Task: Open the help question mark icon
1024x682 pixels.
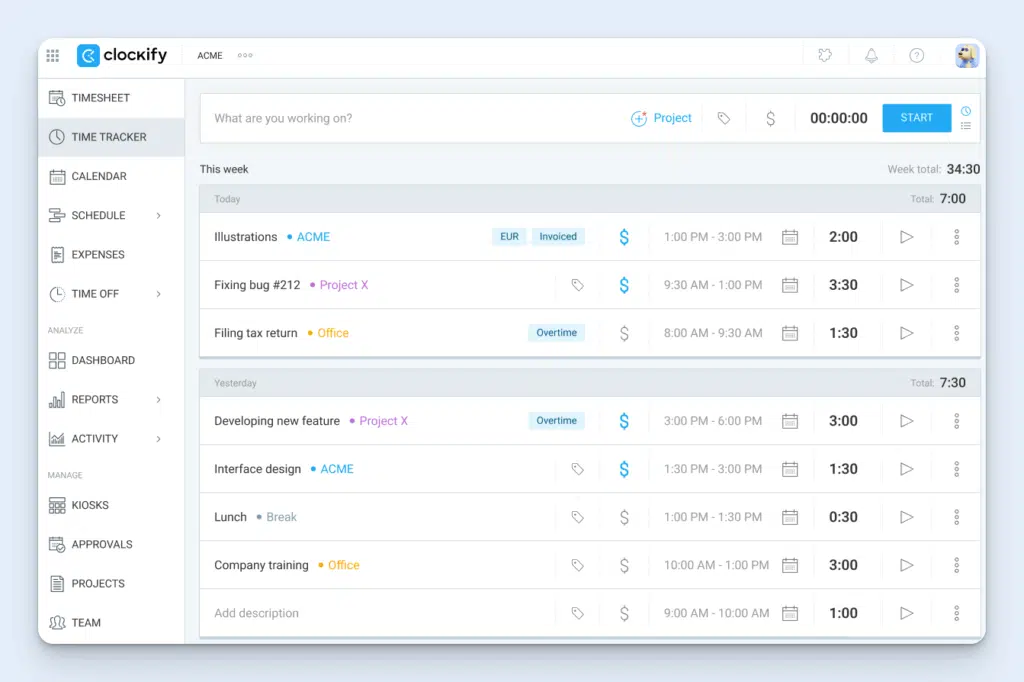Action: 916,56
